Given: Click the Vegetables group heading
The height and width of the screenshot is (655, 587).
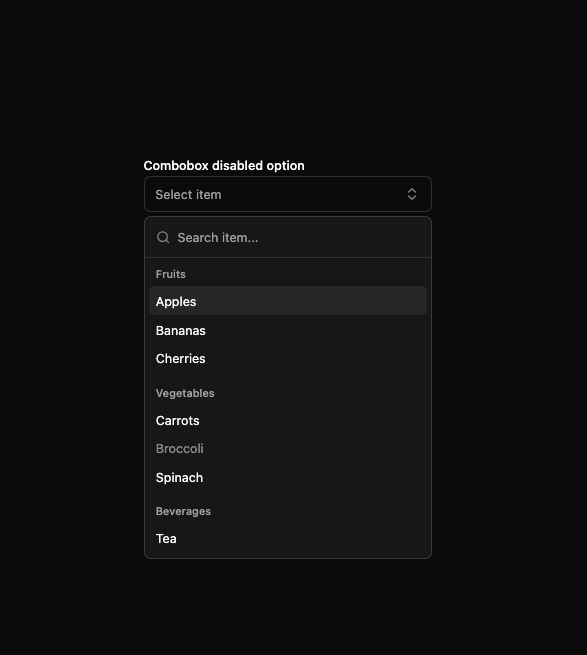Looking at the screenshot, I should 185,393.
